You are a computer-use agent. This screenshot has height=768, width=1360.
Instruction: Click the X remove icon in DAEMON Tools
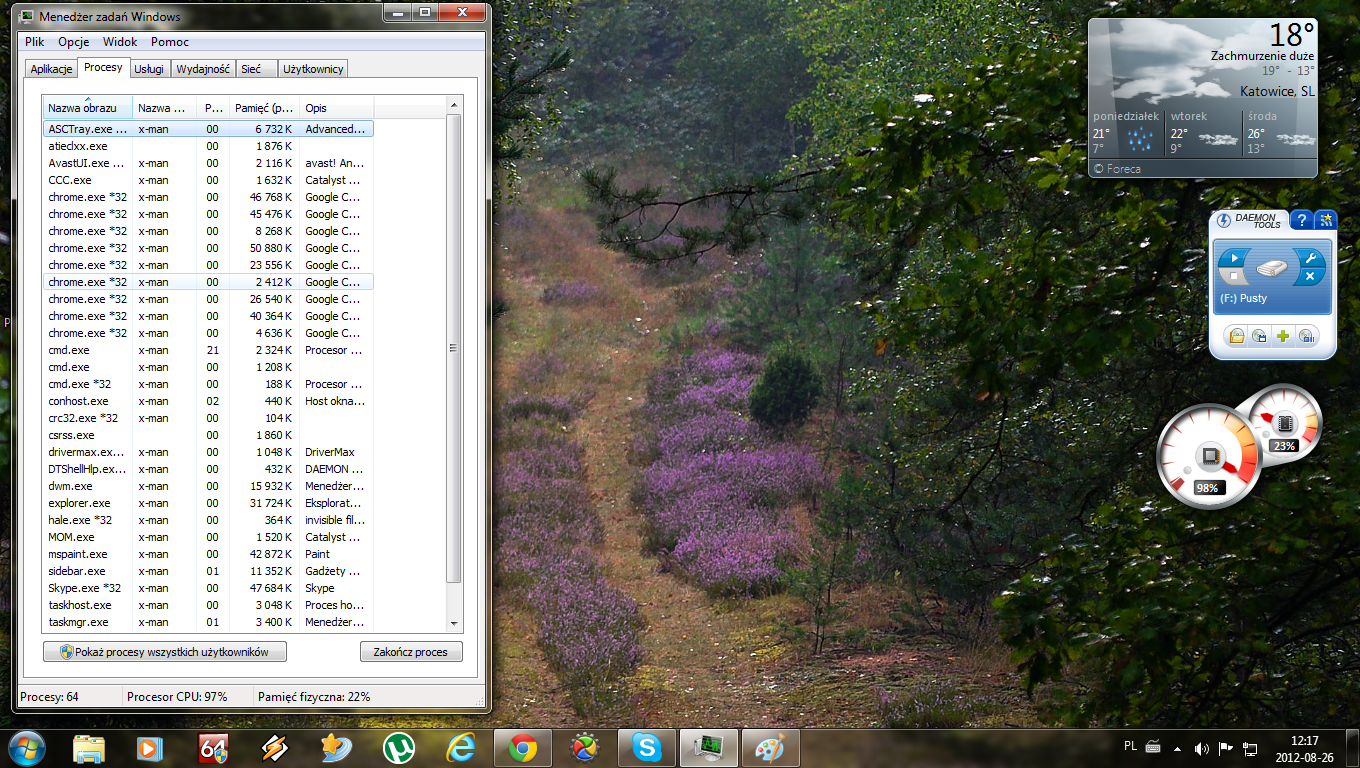click(x=1310, y=276)
